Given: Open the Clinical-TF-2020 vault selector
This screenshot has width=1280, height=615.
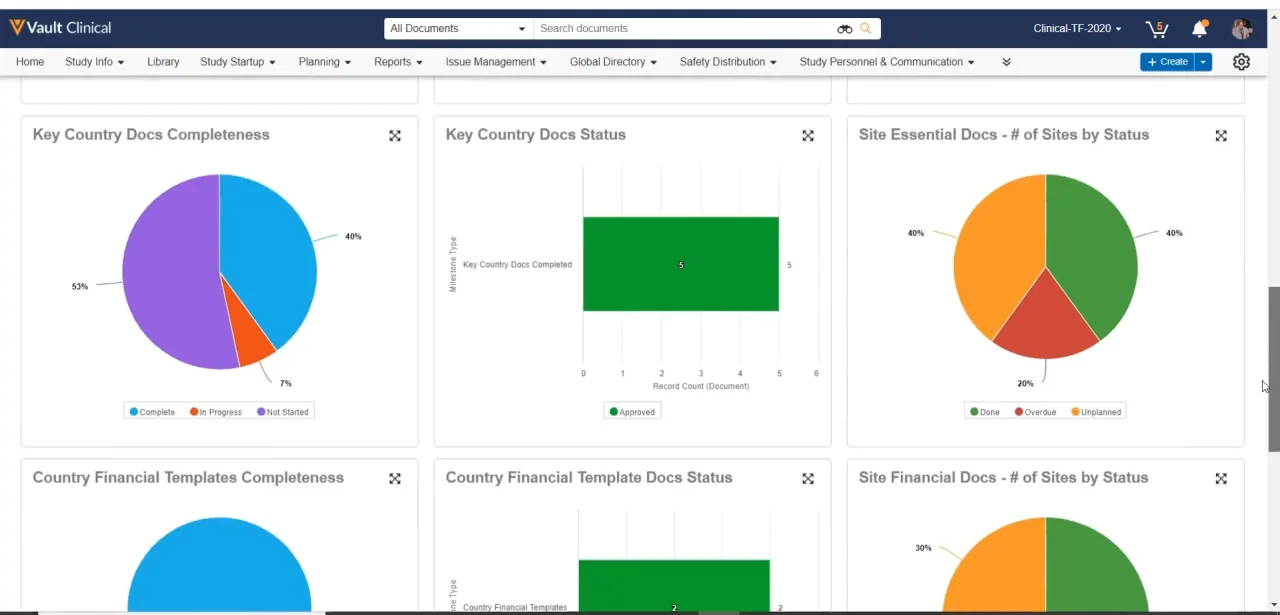Looking at the screenshot, I should (x=1077, y=29).
